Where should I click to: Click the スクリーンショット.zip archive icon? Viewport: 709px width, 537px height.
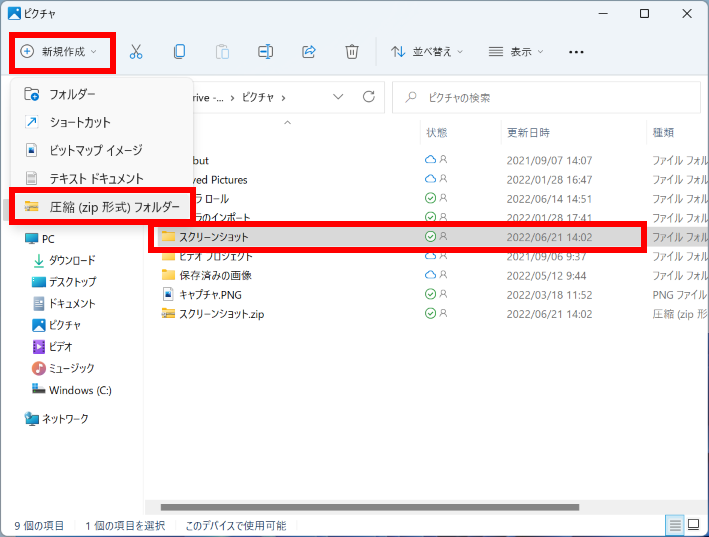[x=168, y=313]
